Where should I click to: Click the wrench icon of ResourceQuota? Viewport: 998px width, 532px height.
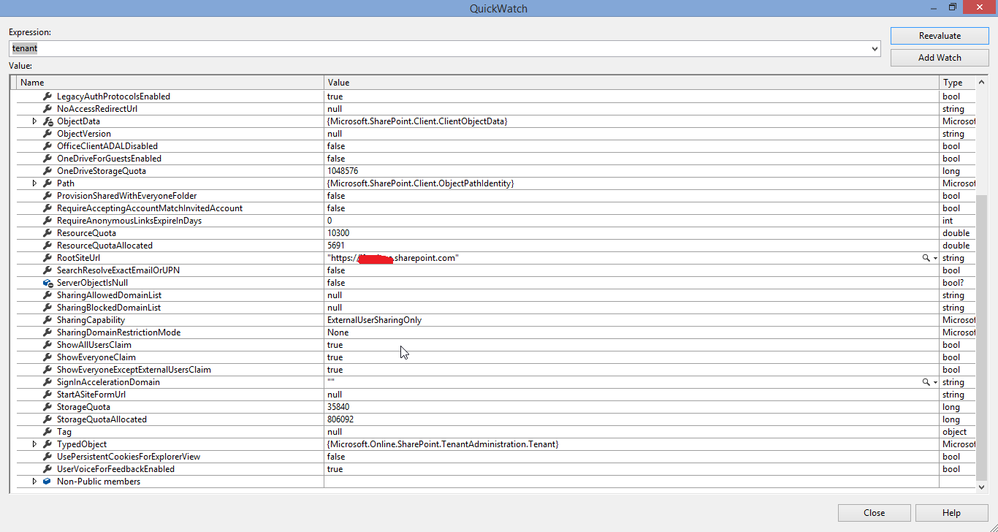47,233
